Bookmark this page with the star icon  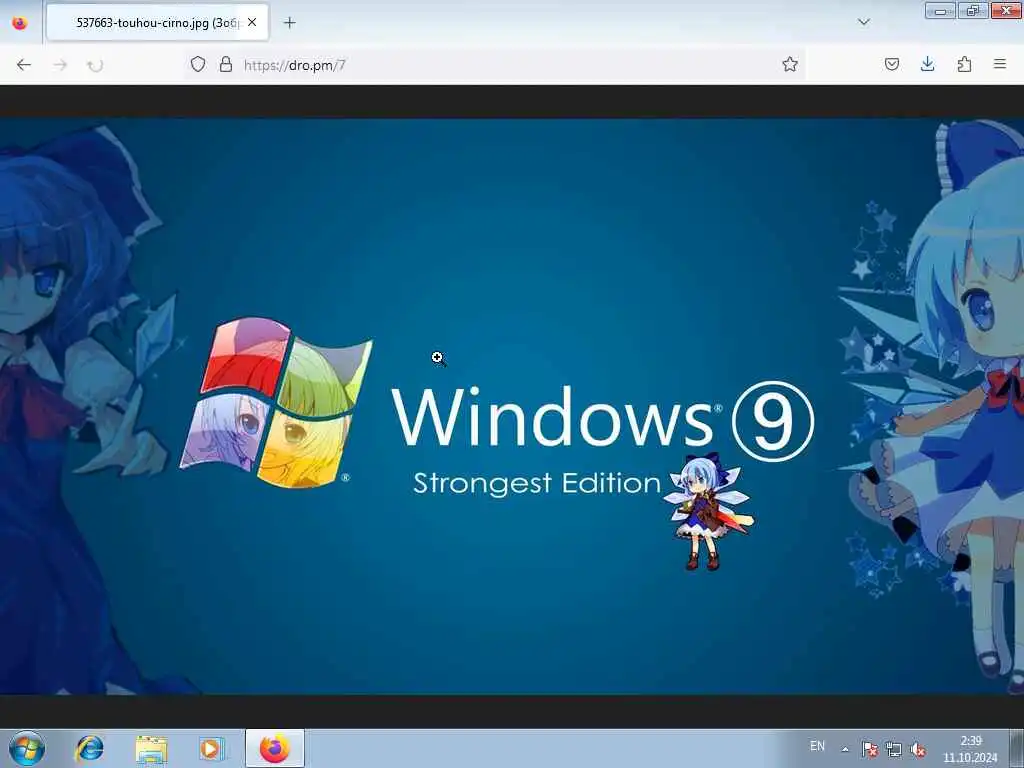(x=790, y=64)
